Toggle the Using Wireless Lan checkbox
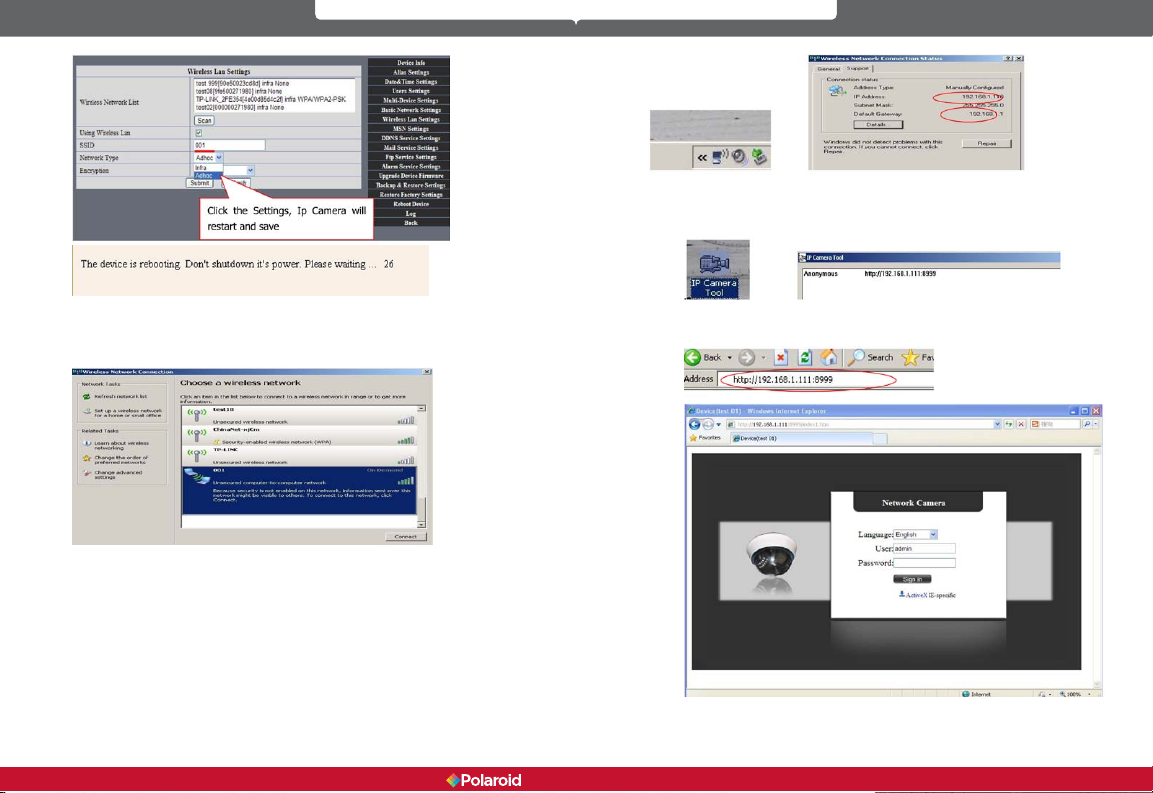This screenshot has width=1153, height=793. 199,133
